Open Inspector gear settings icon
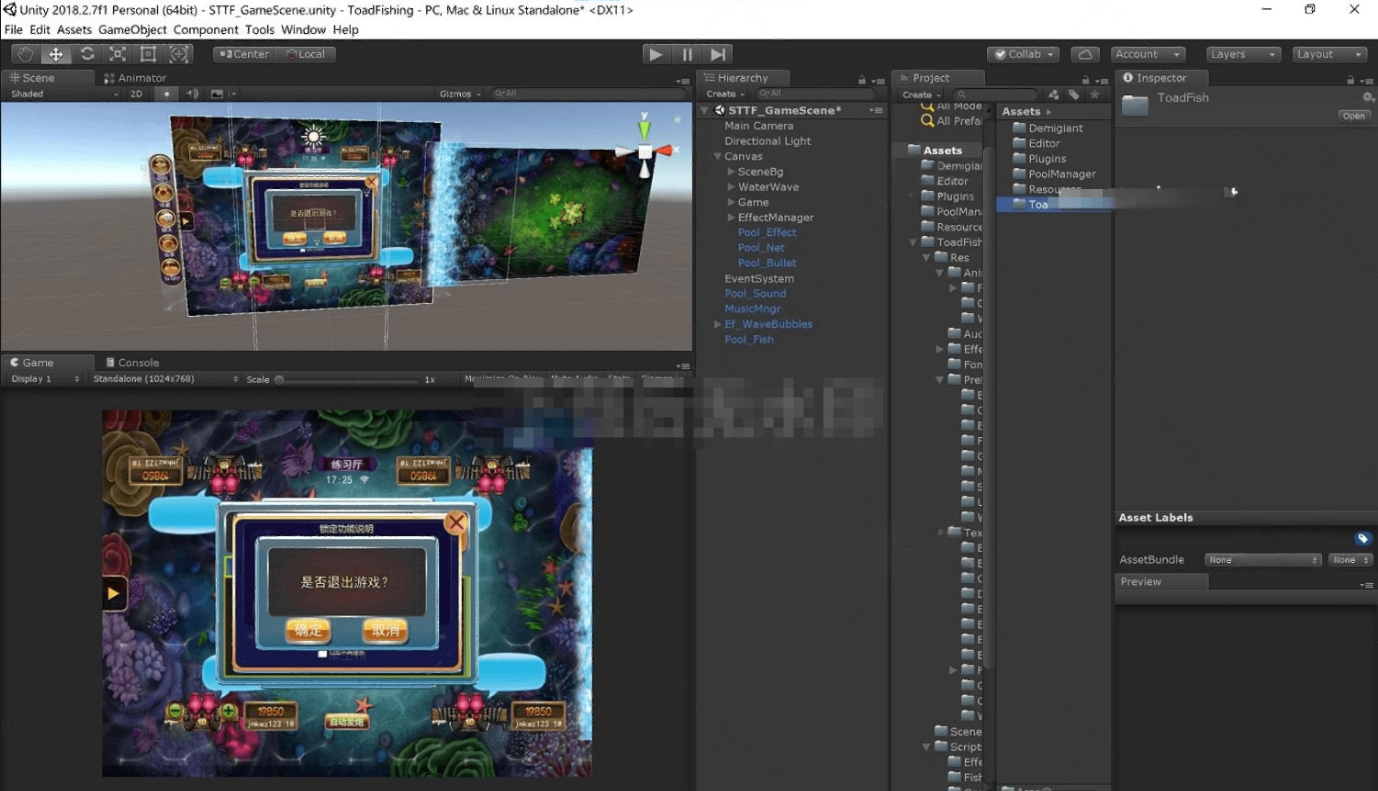1378x791 pixels. [1368, 97]
